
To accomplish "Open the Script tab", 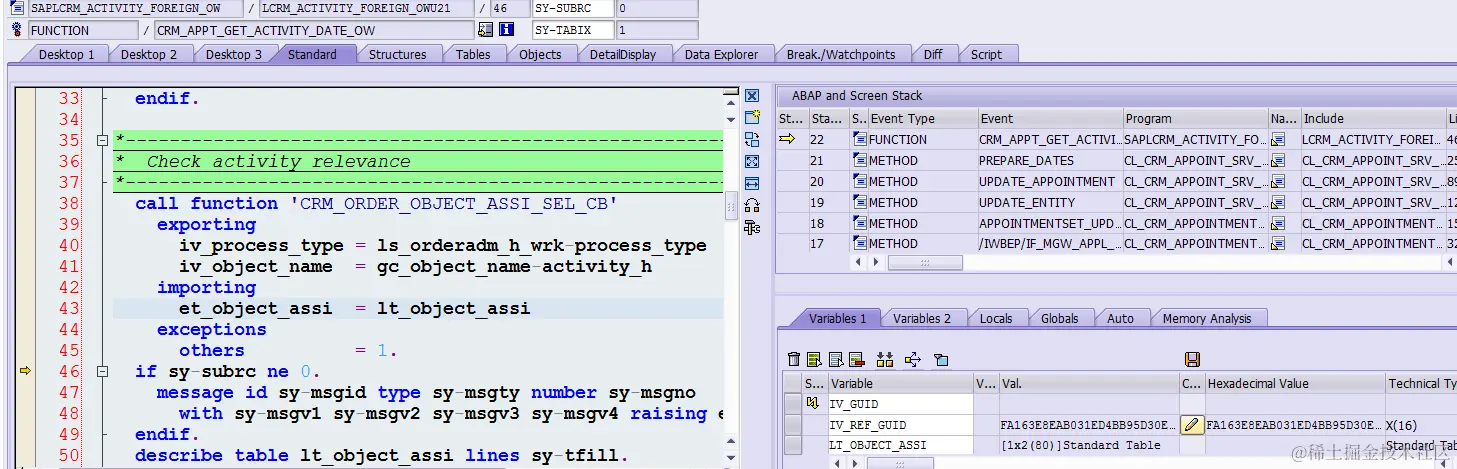I will (x=986, y=54).
